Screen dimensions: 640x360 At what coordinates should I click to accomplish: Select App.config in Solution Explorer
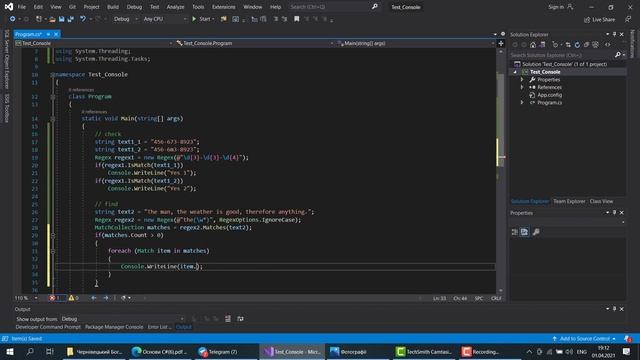(549, 95)
